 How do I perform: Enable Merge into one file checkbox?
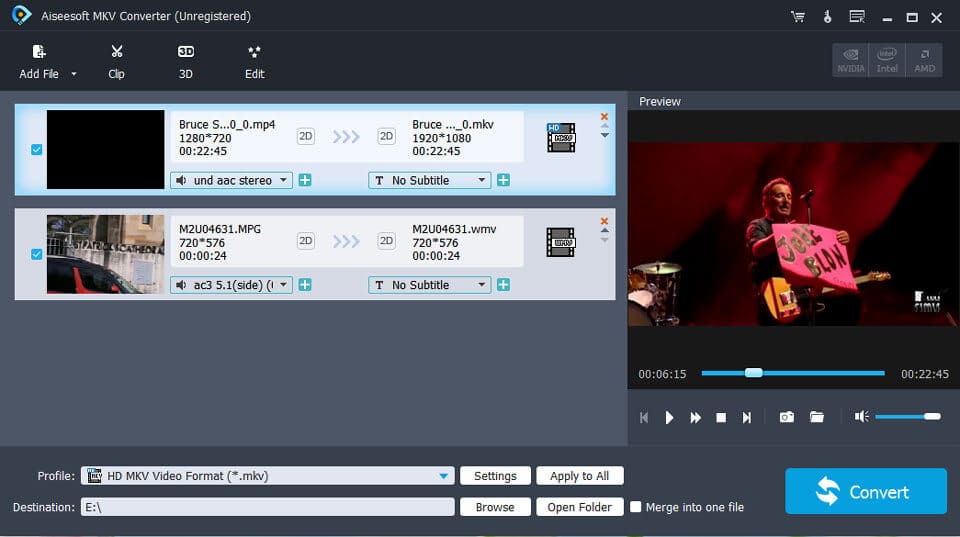tap(636, 507)
